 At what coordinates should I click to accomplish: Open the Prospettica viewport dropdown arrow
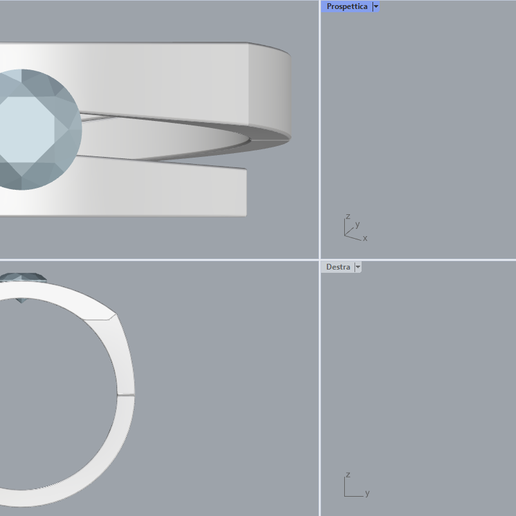tap(376, 7)
